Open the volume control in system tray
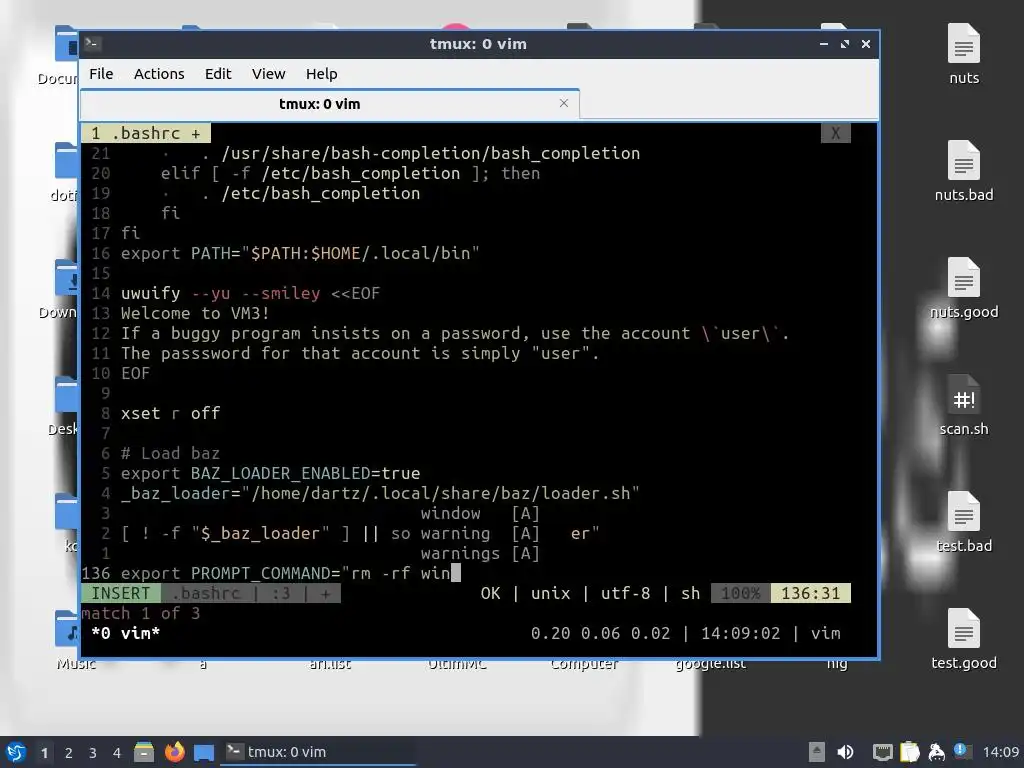This screenshot has height=768, width=1024. [x=845, y=752]
